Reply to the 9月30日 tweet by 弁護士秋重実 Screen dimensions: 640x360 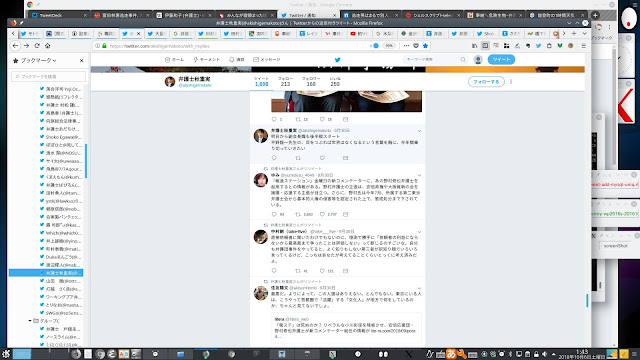tap(274, 158)
